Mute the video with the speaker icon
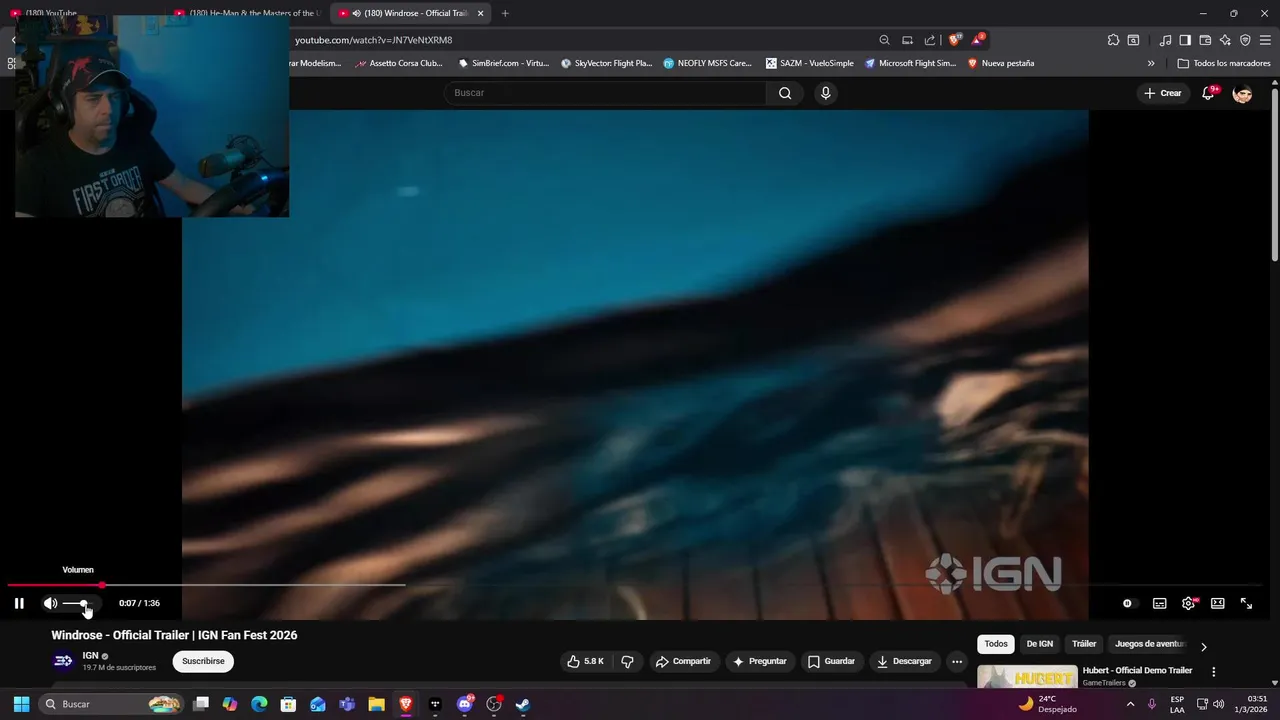This screenshot has height=720, width=1280. (50, 603)
